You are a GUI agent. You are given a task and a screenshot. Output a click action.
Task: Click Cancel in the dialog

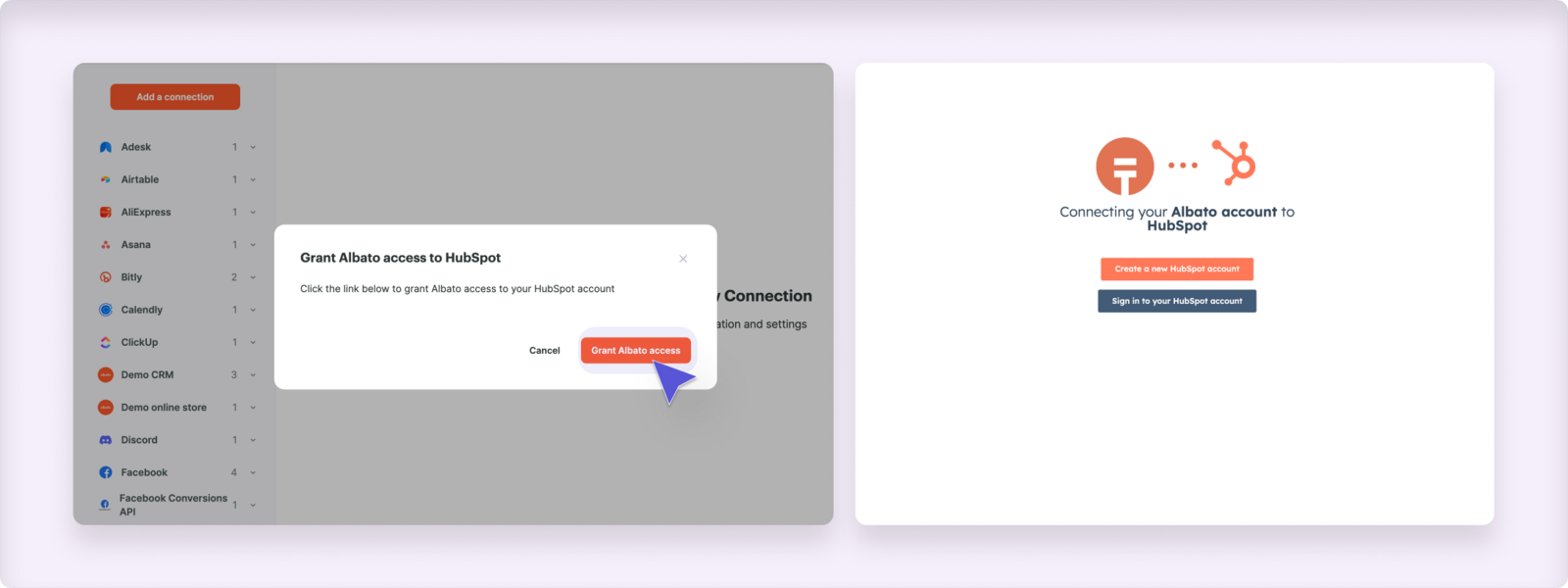click(545, 350)
